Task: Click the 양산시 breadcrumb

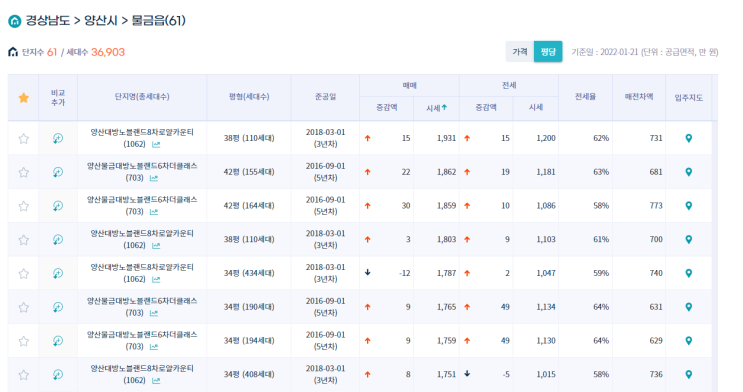Action: coord(100,20)
